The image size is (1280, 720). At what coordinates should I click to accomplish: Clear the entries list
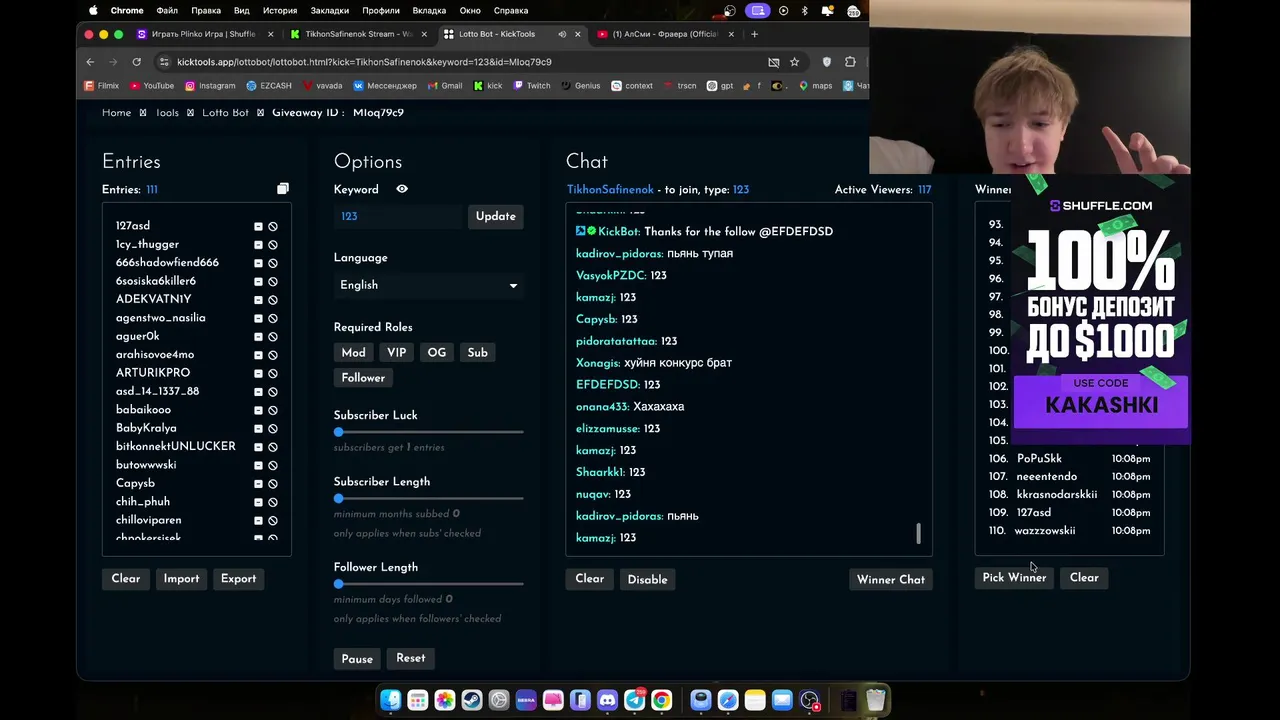pyautogui.click(x=126, y=578)
